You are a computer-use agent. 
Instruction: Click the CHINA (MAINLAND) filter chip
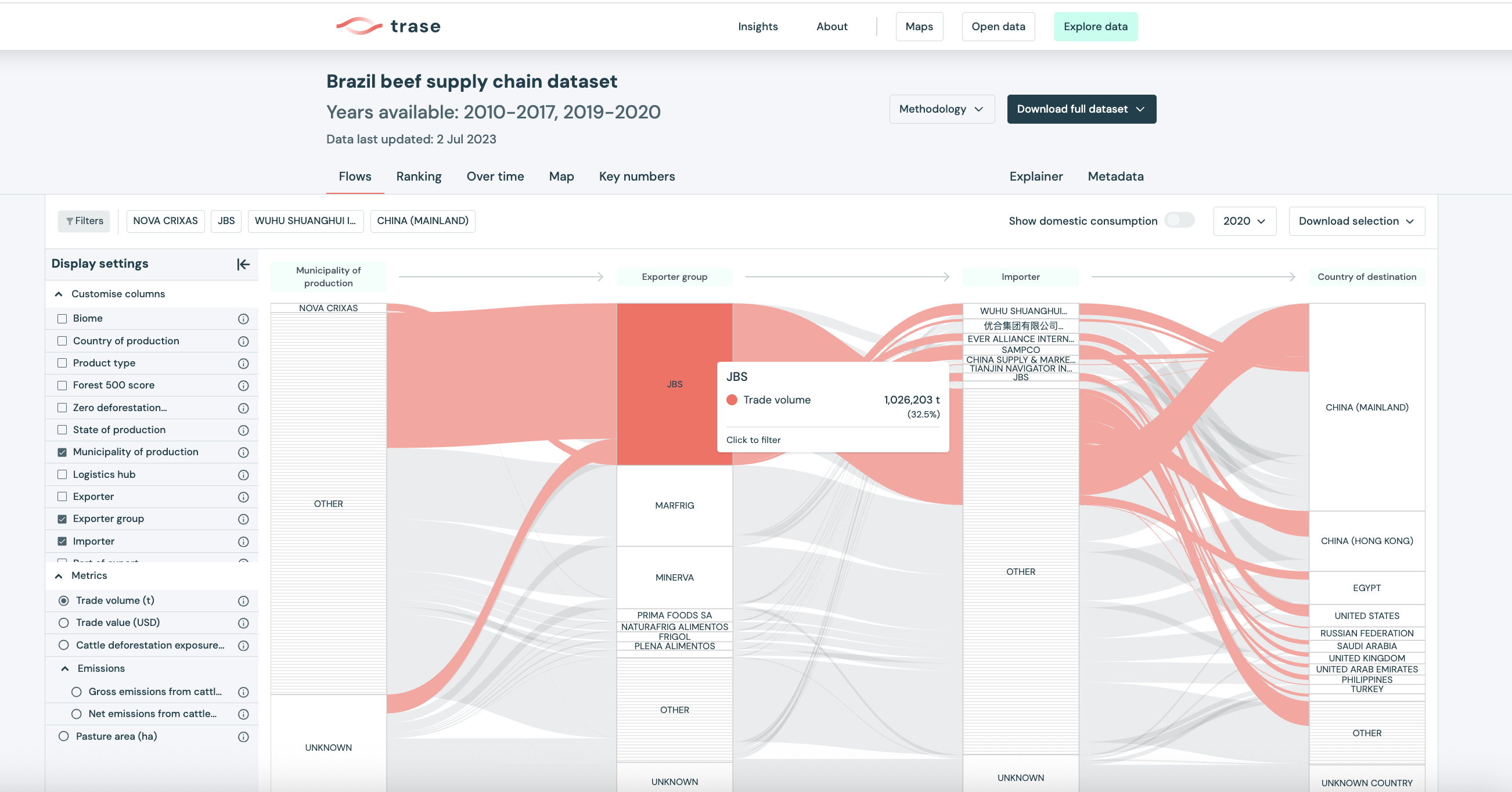click(x=423, y=221)
